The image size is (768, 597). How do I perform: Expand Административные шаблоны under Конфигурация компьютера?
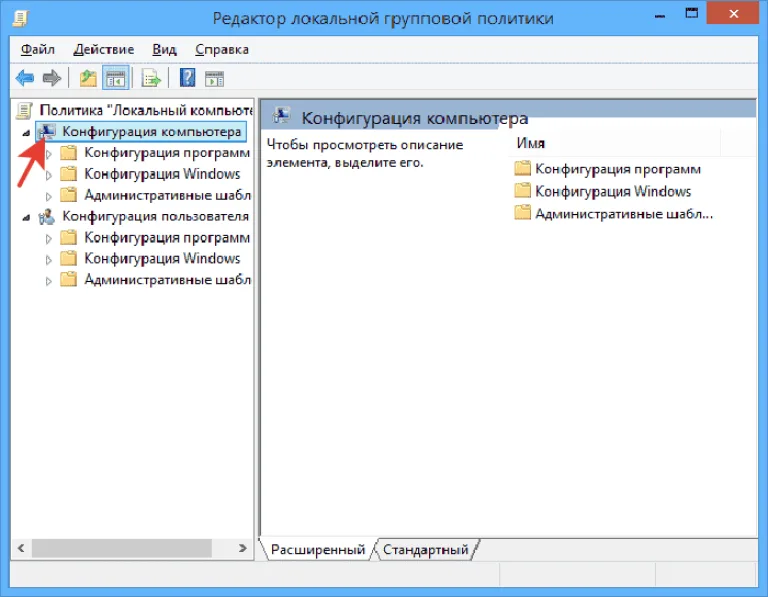pos(48,196)
